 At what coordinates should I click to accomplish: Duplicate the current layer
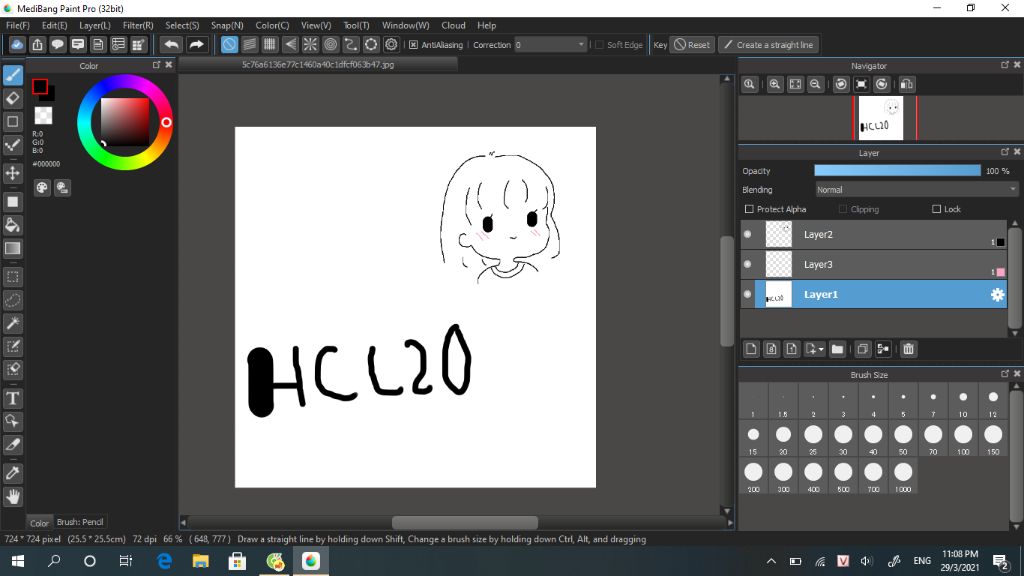pyautogui.click(x=863, y=349)
